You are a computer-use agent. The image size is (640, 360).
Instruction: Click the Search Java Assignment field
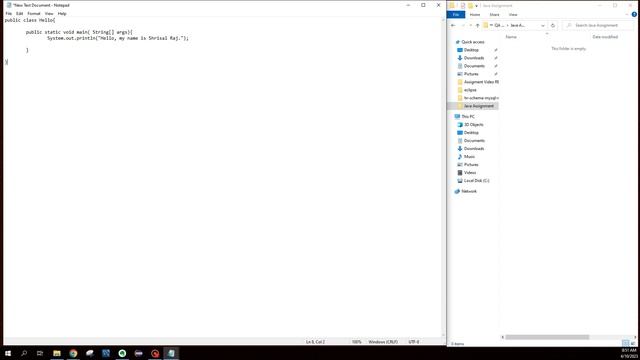(x=598, y=25)
